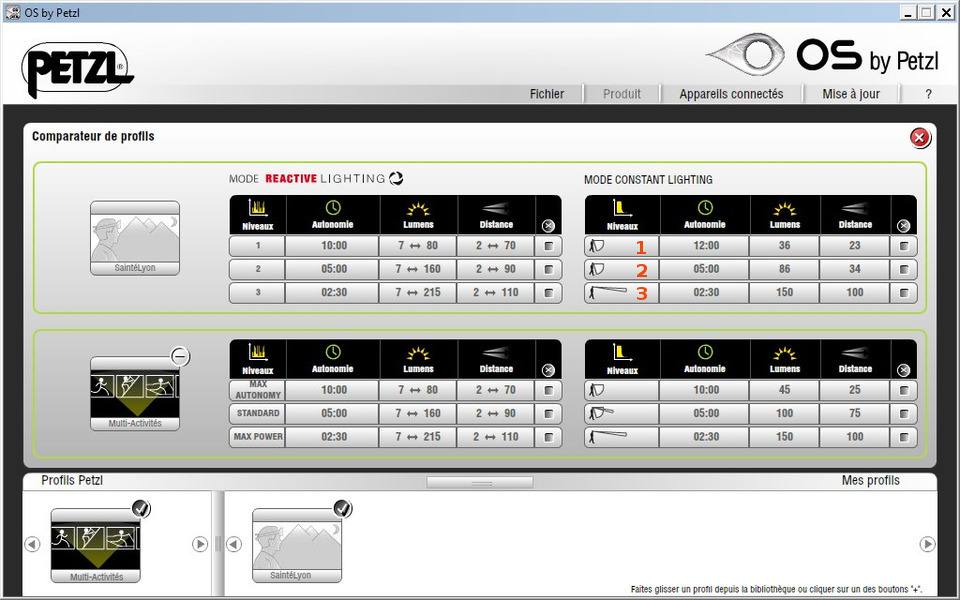Click SaintéLyon reactive Lumens sun icon
960x600 pixels.
pyautogui.click(x=418, y=209)
